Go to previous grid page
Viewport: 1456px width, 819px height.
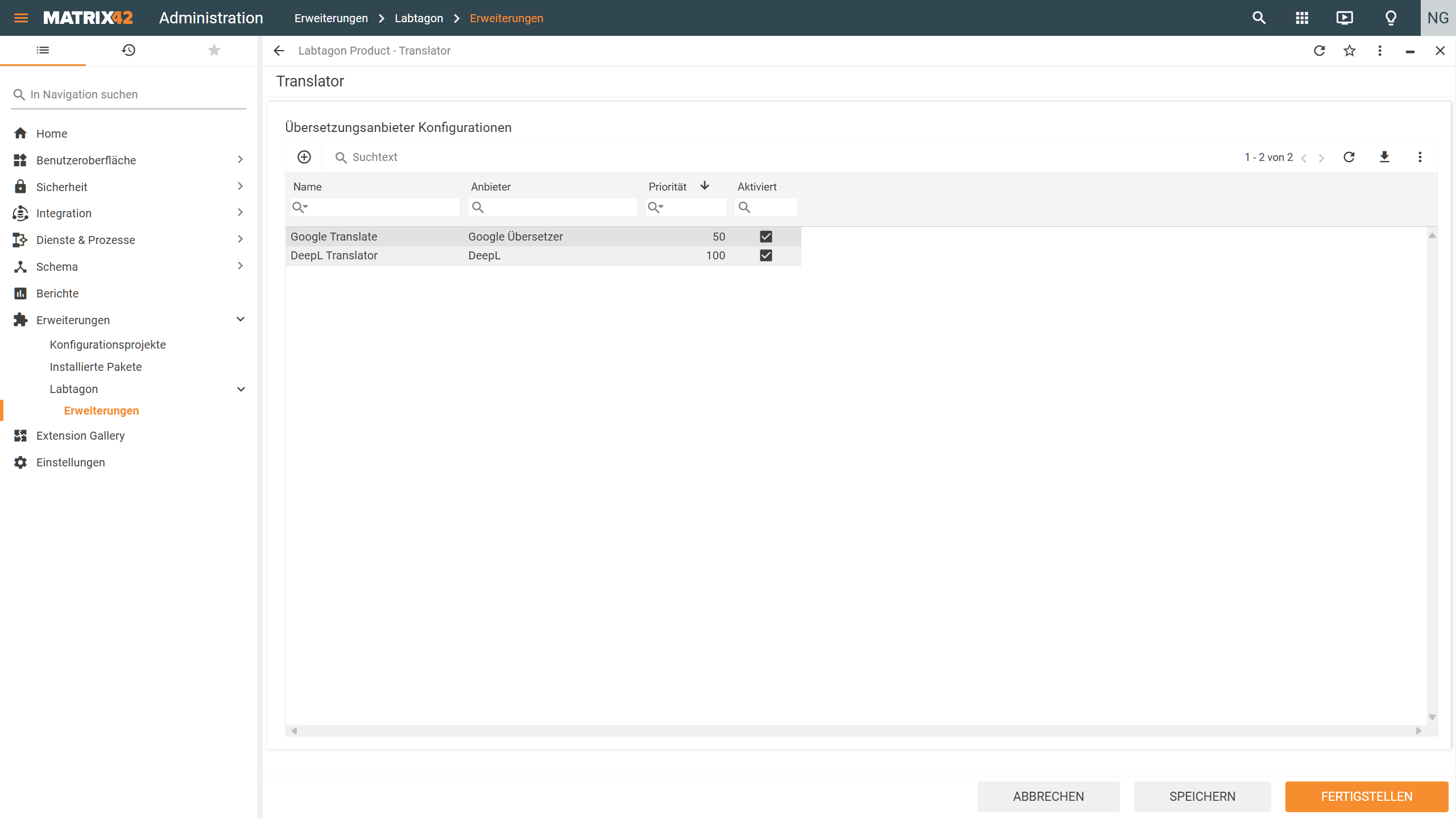(x=1304, y=158)
